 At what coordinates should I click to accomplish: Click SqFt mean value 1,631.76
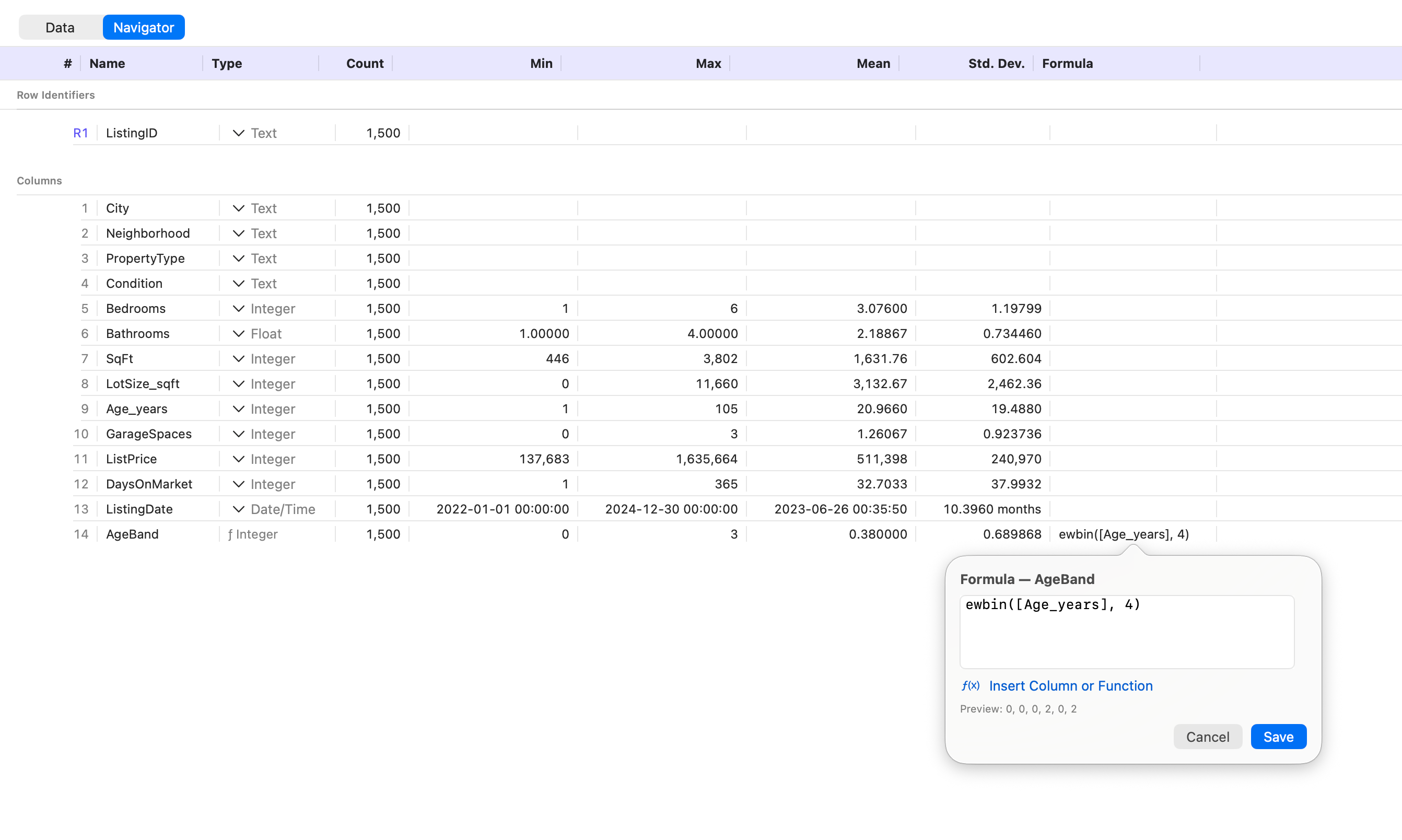click(x=880, y=359)
